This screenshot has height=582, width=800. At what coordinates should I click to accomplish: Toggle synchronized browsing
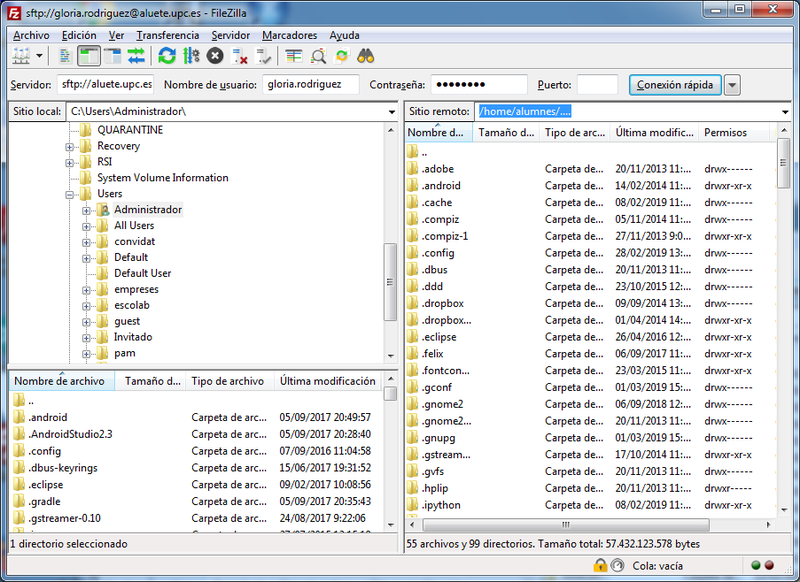(344, 56)
